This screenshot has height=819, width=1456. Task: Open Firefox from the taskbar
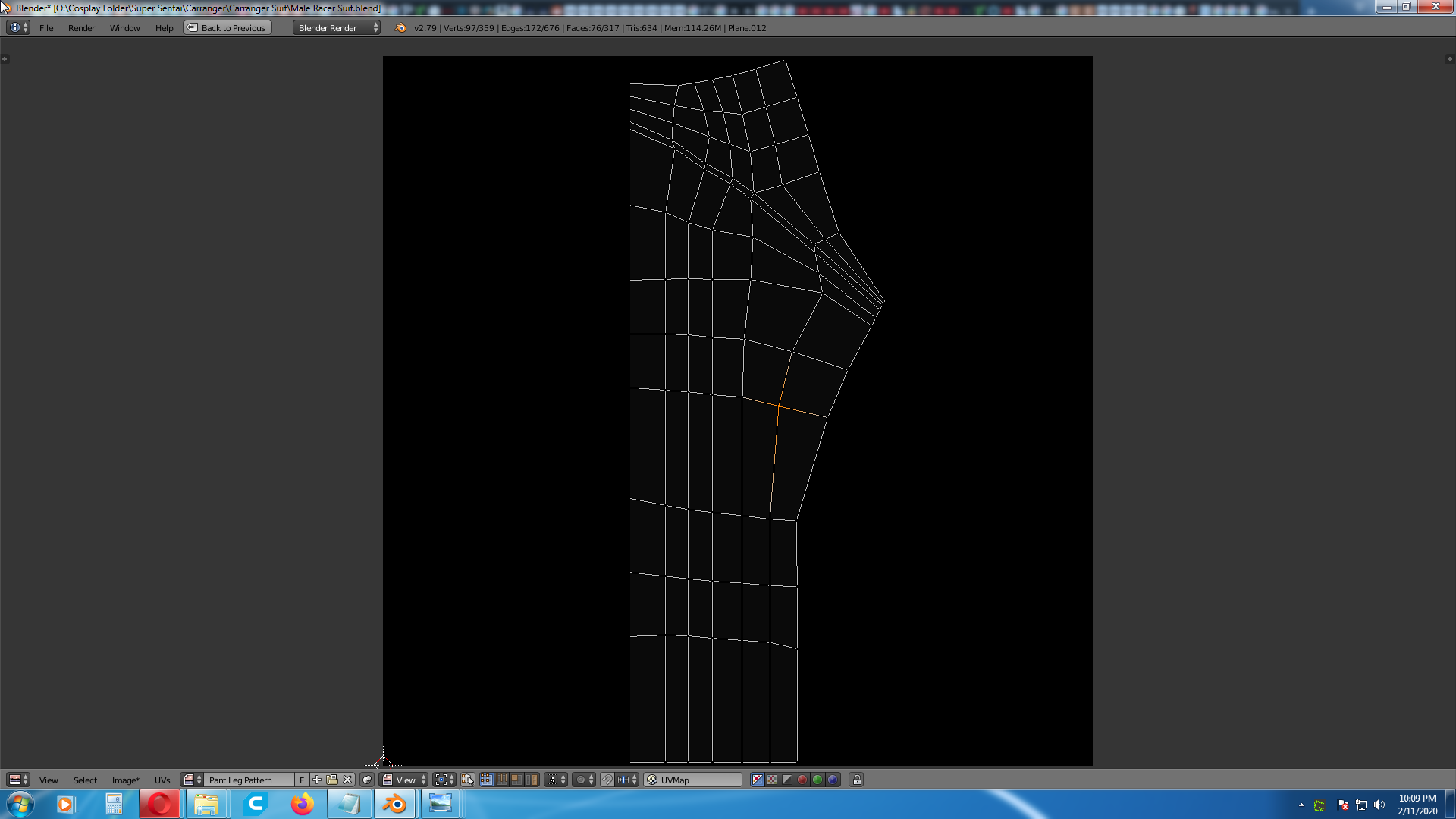(302, 804)
